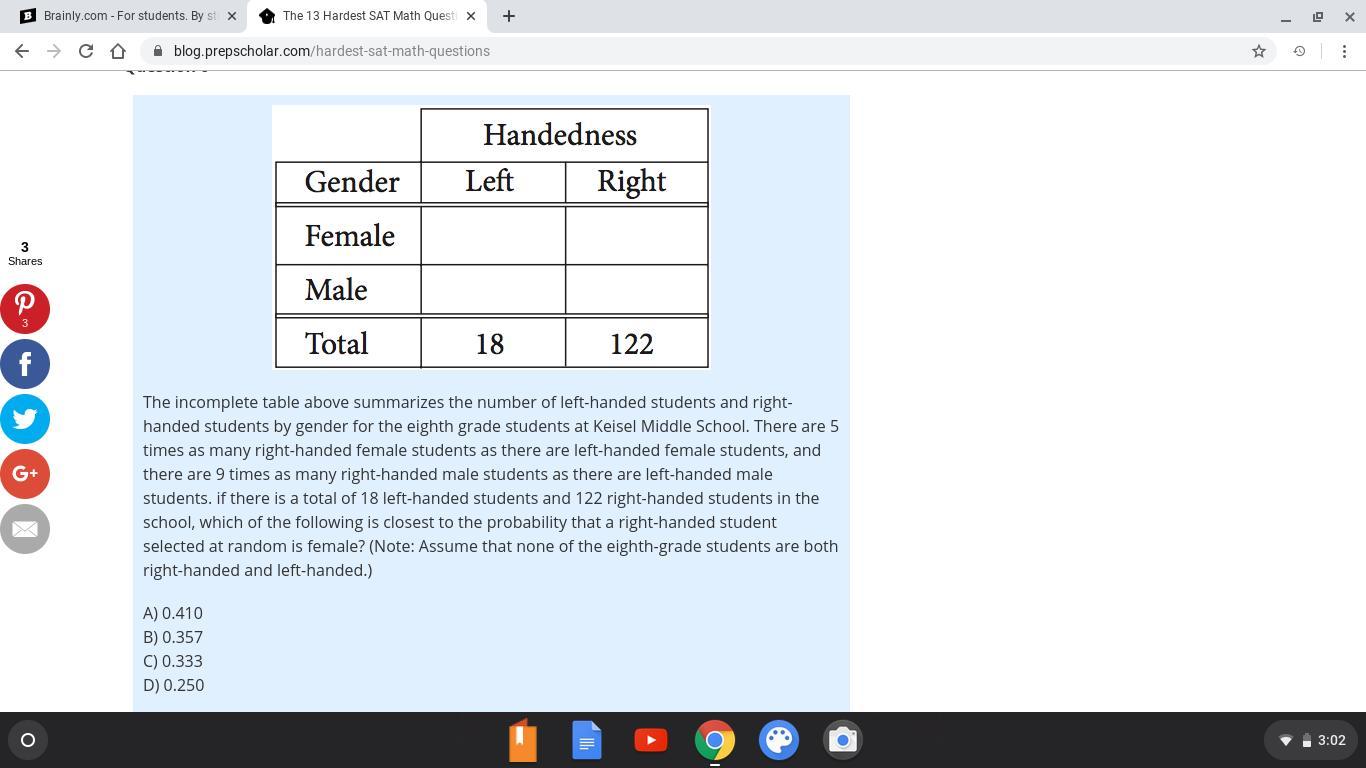Viewport: 1366px width, 768px height.
Task: Share the page by email
Action: tap(25, 528)
